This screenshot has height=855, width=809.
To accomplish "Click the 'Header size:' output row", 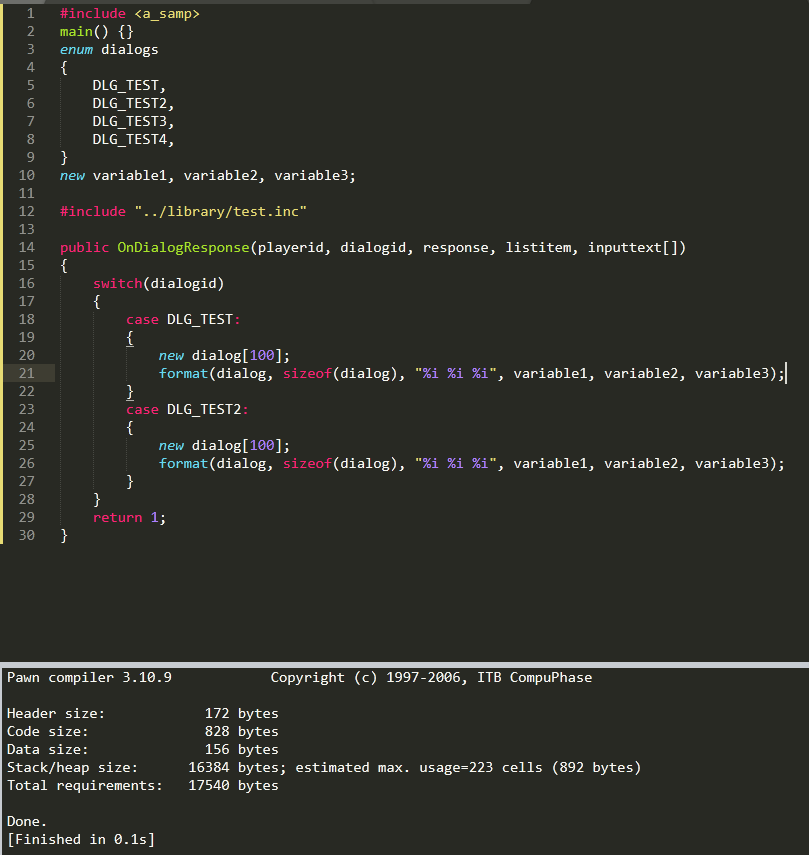I will (x=142, y=713).
